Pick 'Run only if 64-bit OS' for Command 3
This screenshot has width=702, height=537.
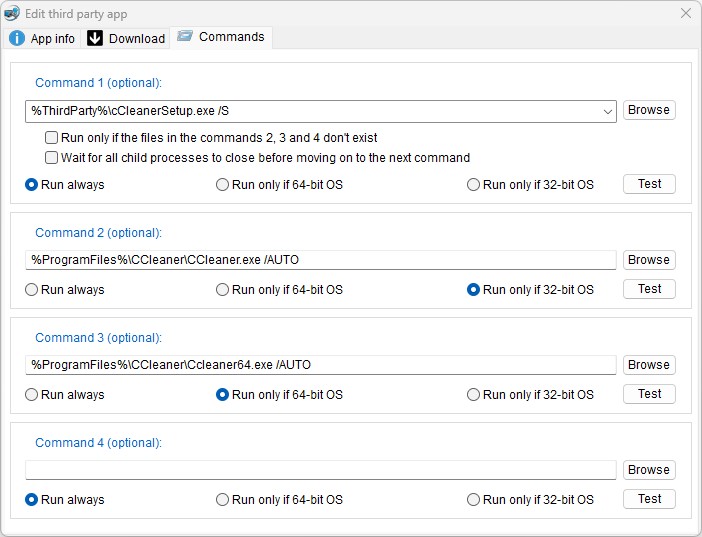tap(223, 395)
